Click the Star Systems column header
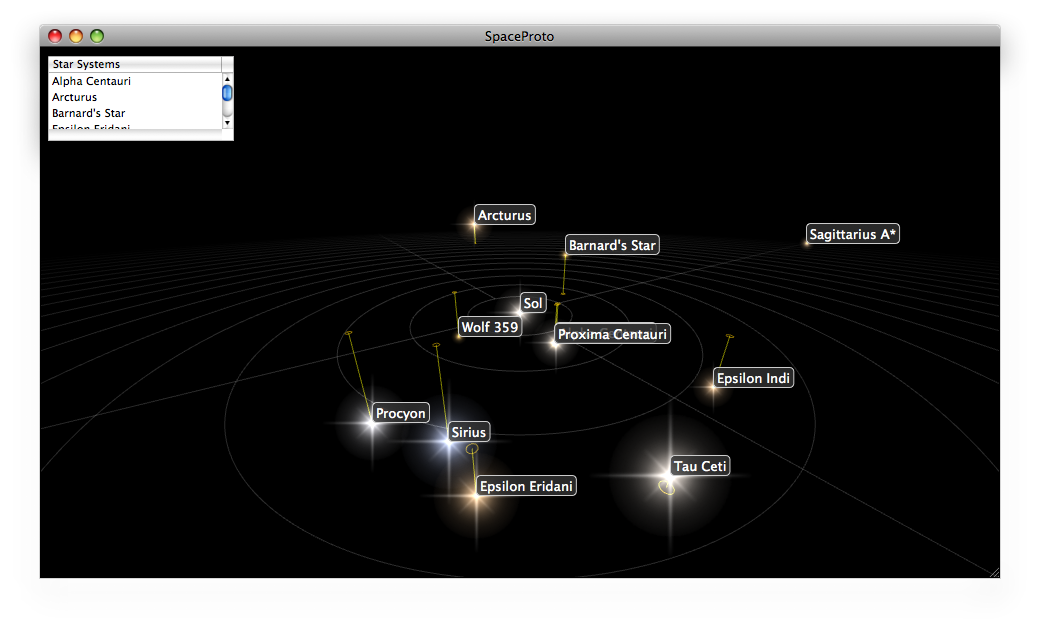 (135, 64)
